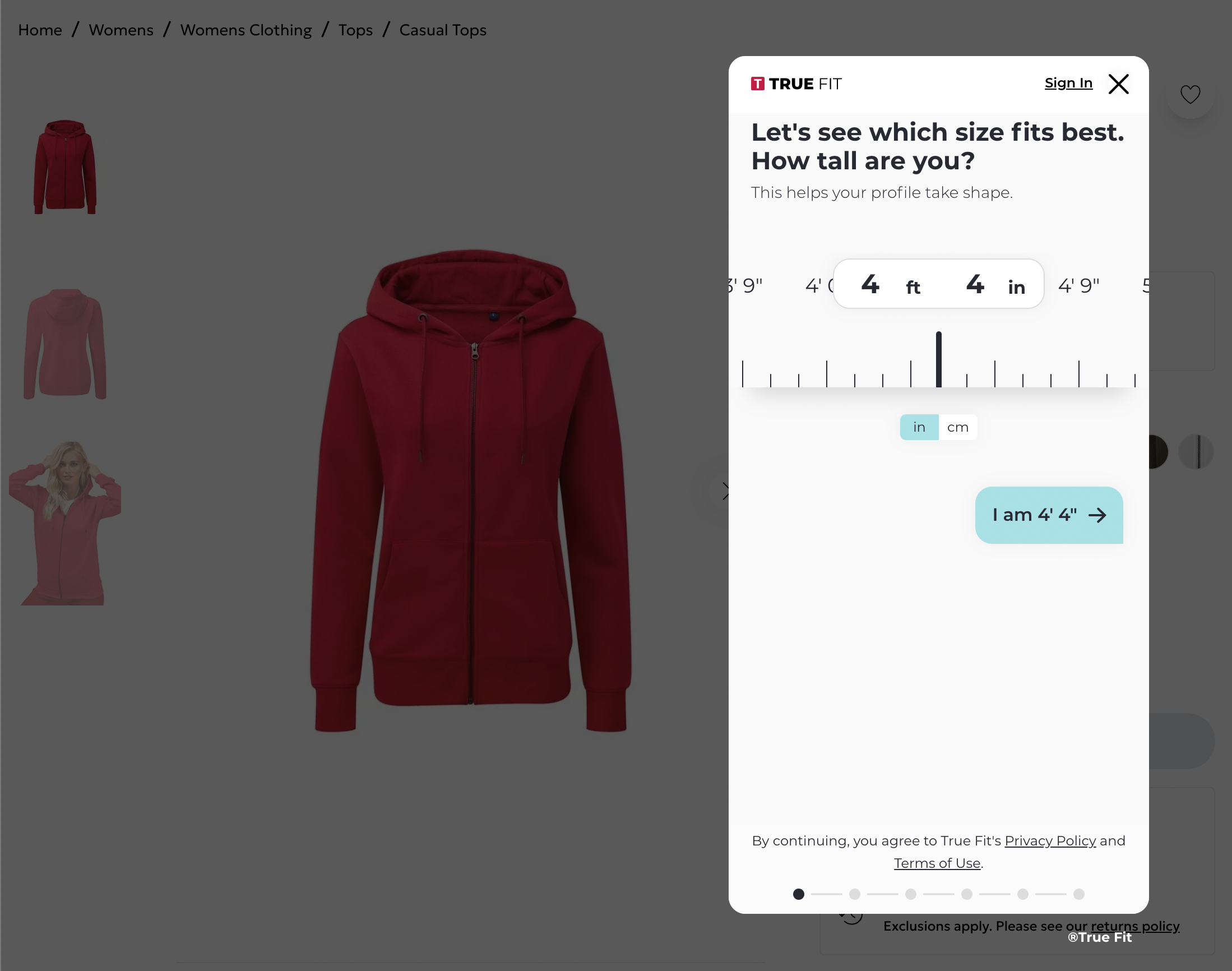Switch height units to cm

coord(957,427)
